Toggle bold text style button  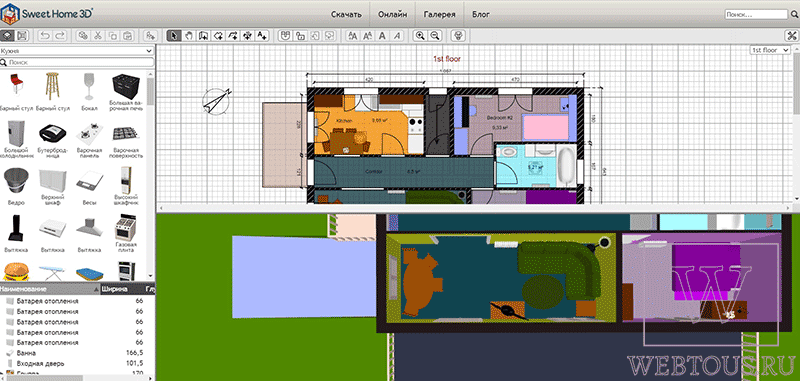coord(382,36)
